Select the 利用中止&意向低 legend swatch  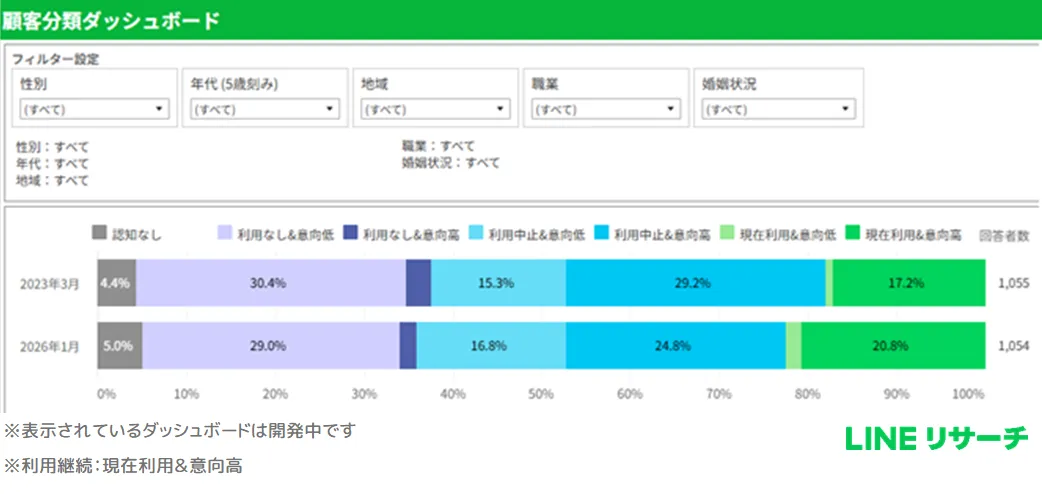tap(475, 234)
